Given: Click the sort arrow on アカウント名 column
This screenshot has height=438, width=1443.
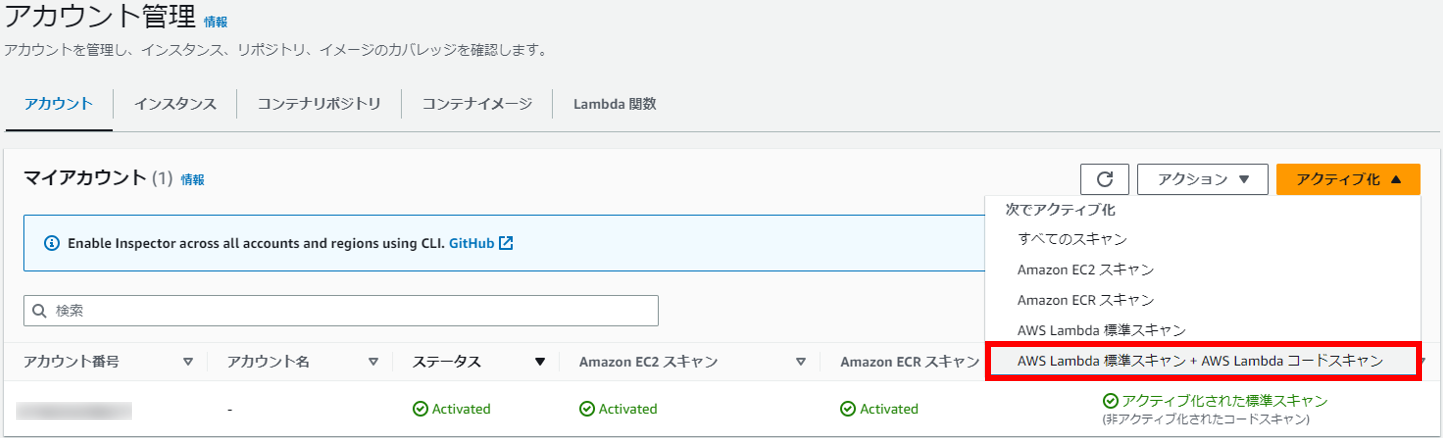Looking at the screenshot, I should 374,362.
